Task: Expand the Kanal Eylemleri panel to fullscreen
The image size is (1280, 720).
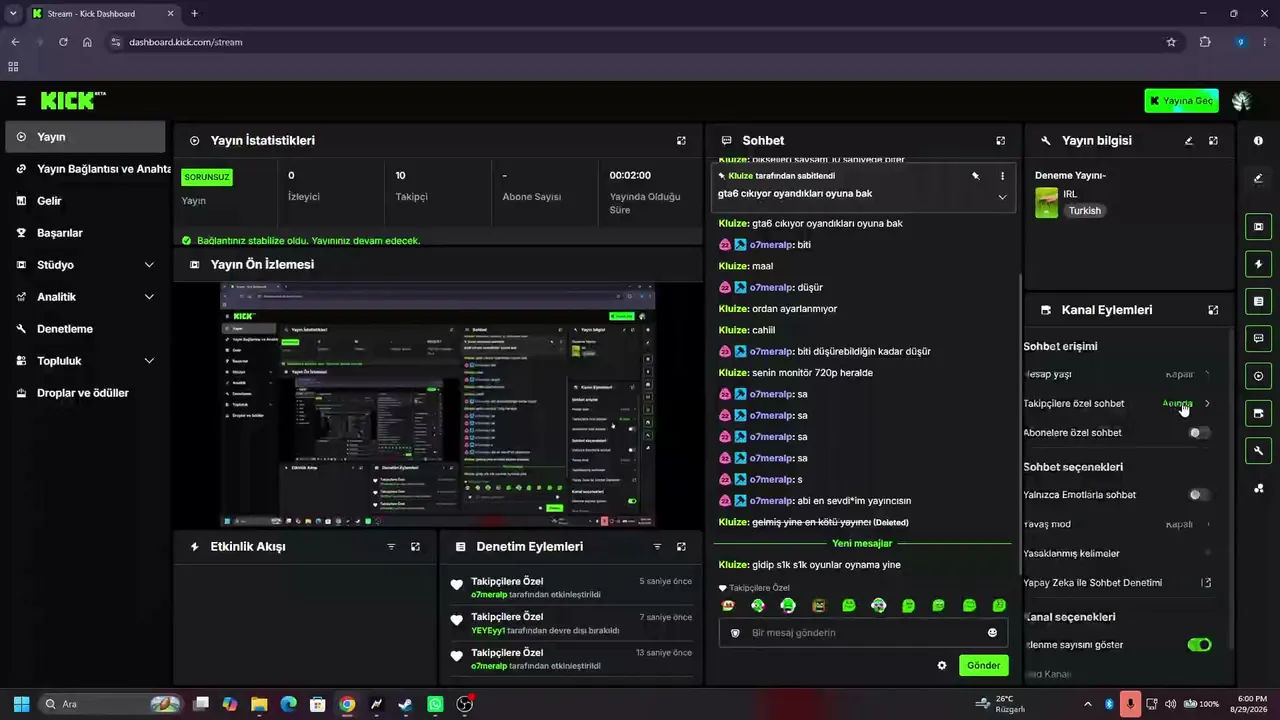Action: (x=1213, y=310)
